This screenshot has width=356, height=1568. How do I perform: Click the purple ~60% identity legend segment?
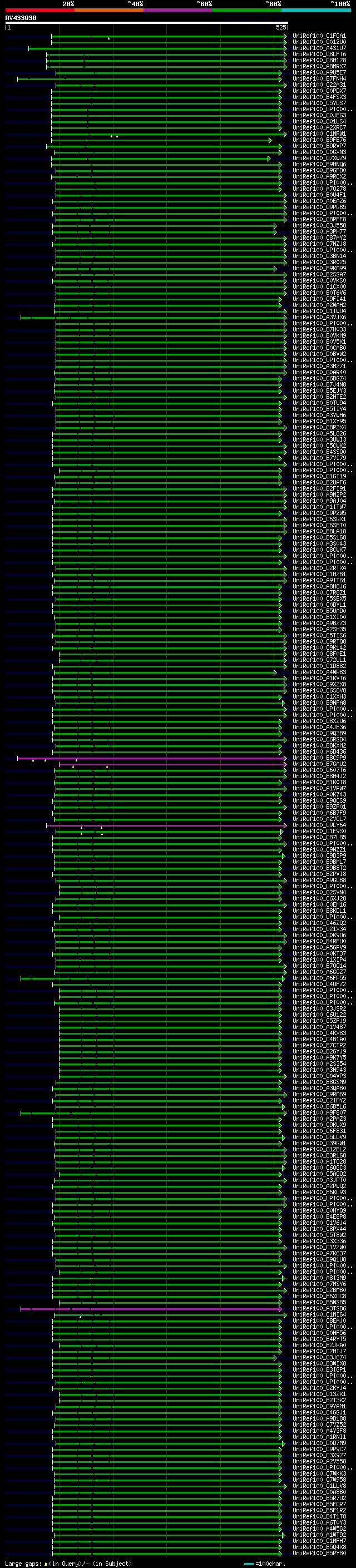click(x=179, y=10)
